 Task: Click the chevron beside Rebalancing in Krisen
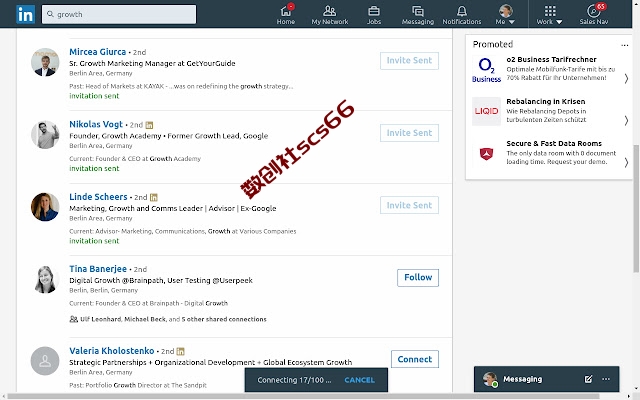pos(626,120)
